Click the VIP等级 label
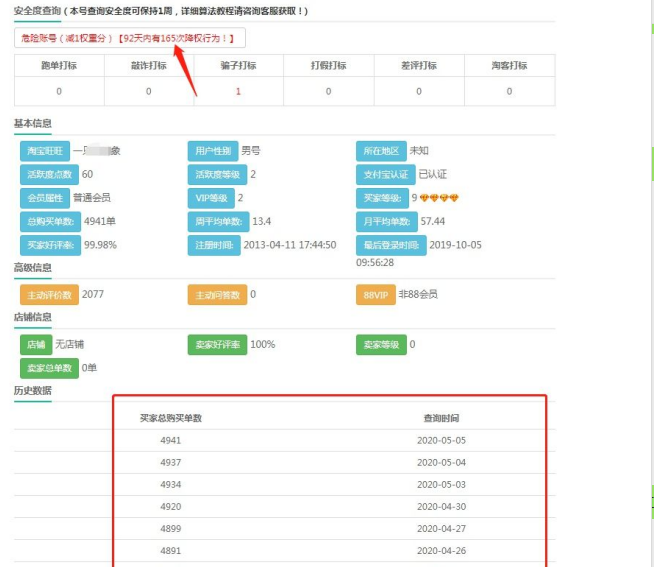 click(x=211, y=198)
